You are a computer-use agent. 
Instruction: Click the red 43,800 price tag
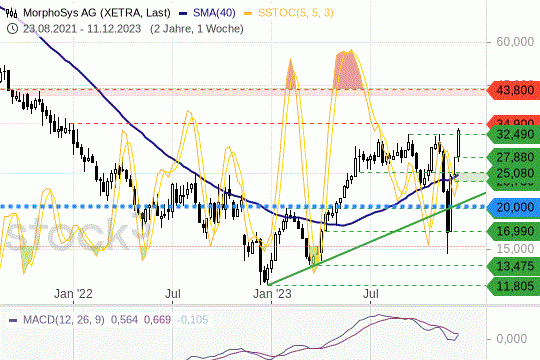point(513,91)
